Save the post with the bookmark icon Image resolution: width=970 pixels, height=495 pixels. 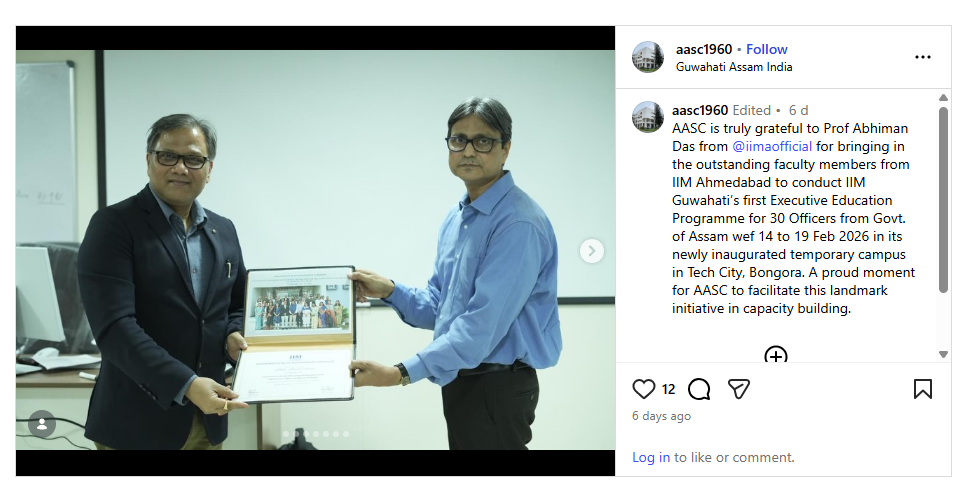coord(922,389)
